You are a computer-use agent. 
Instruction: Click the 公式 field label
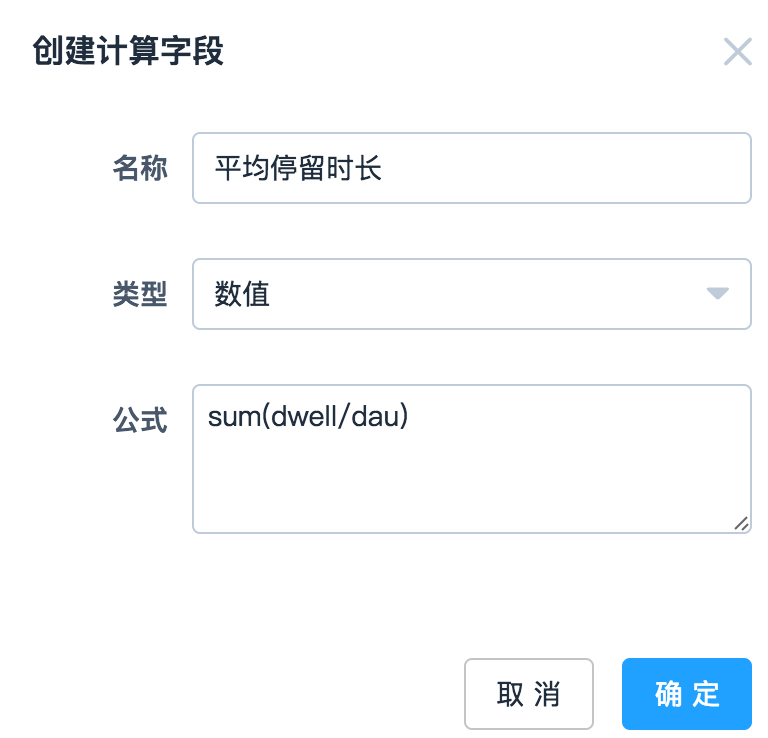pos(139,419)
